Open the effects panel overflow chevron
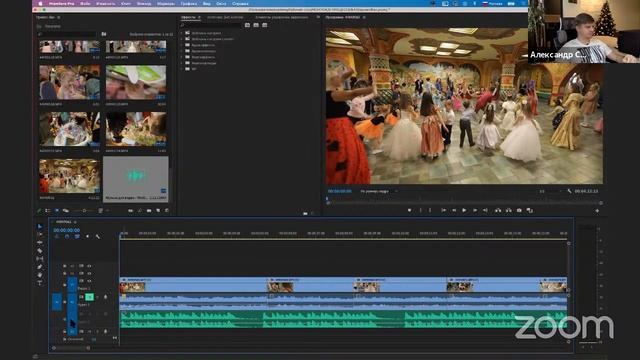The height and width of the screenshot is (360, 640). [x=318, y=17]
